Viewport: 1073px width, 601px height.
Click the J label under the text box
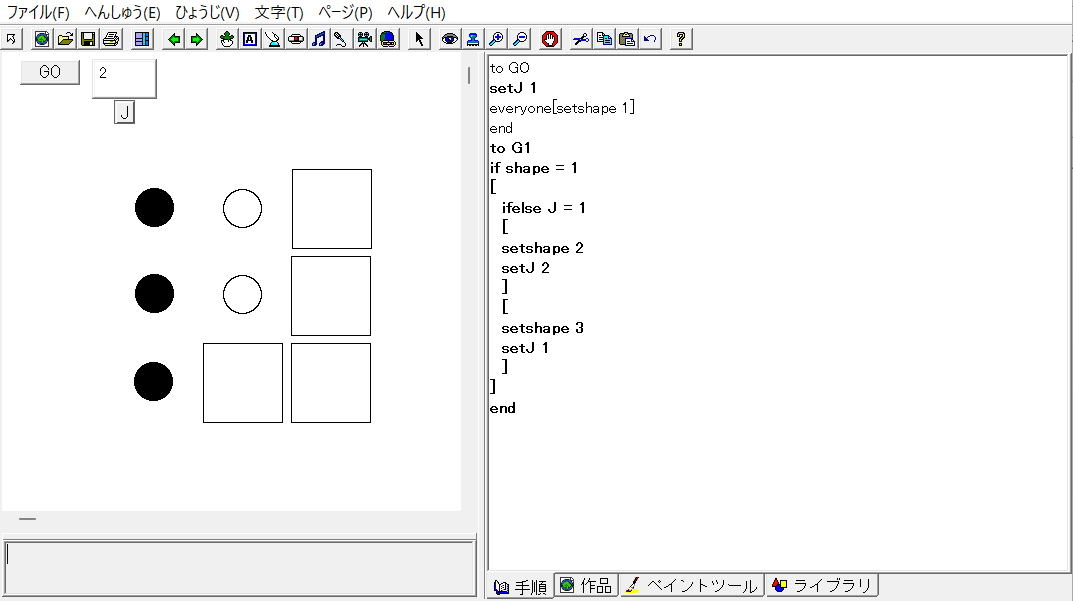coord(124,112)
